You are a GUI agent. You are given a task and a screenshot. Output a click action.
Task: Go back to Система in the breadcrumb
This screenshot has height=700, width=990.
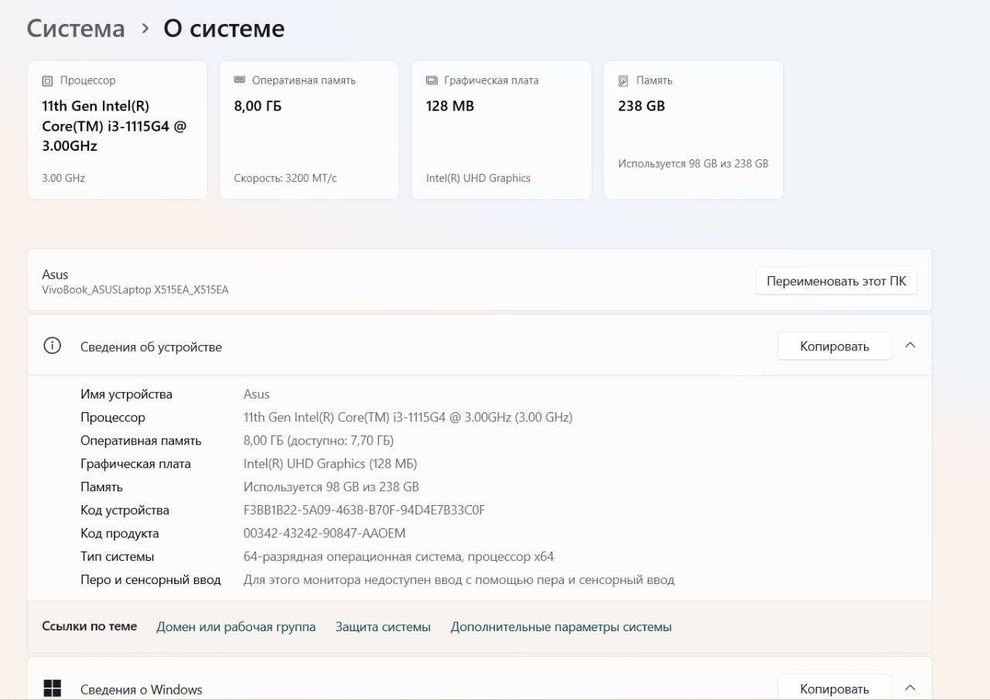(x=76, y=28)
